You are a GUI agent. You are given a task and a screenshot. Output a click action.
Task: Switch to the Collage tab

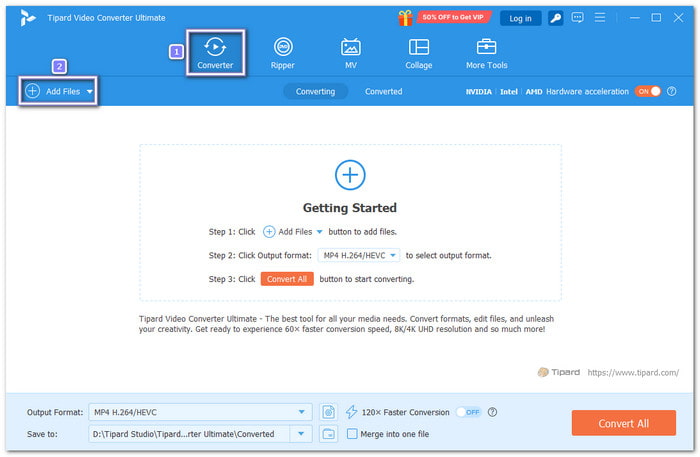click(x=418, y=53)
